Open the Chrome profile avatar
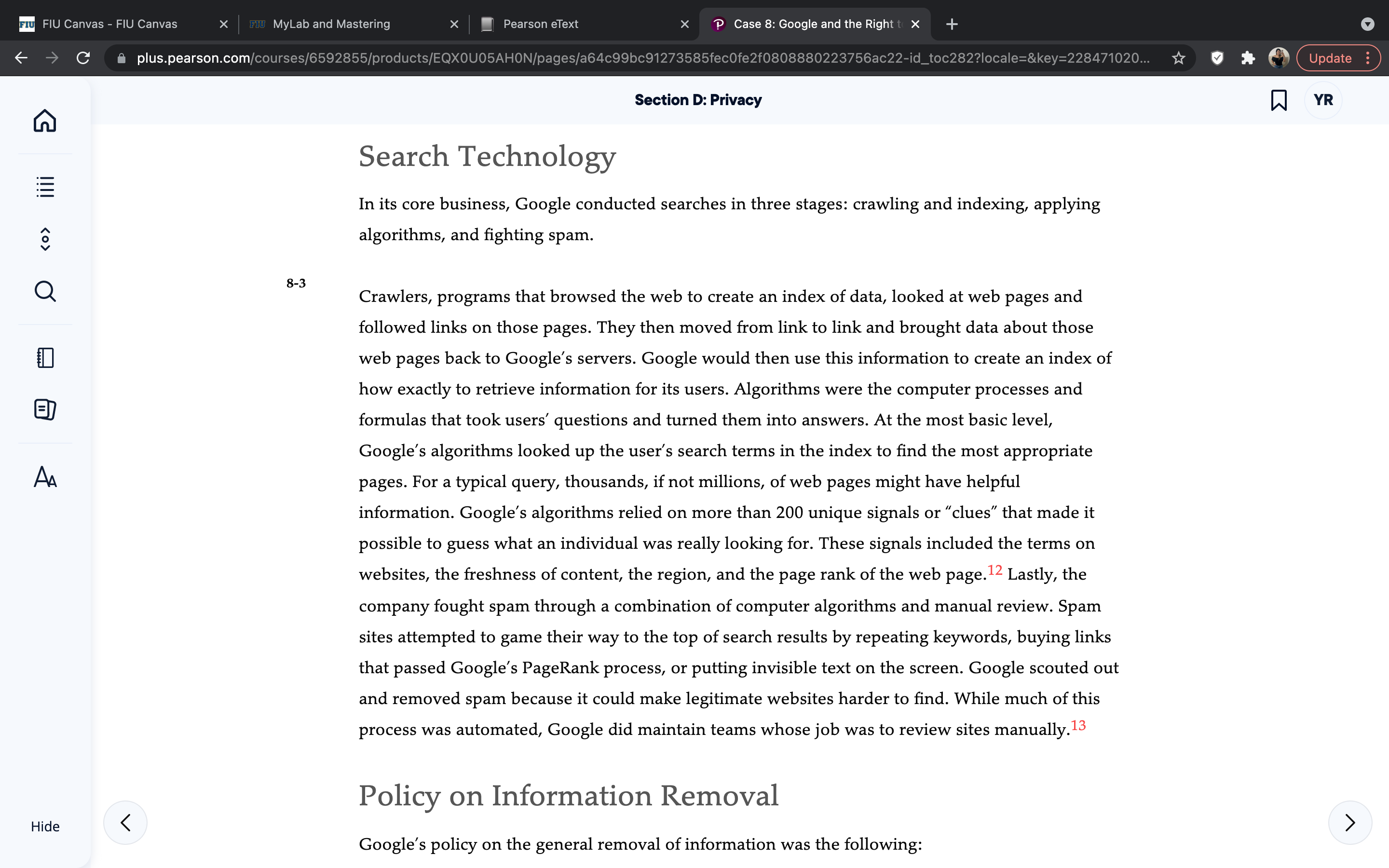This screenshot has height=868, width=1389. [1278, 58]
